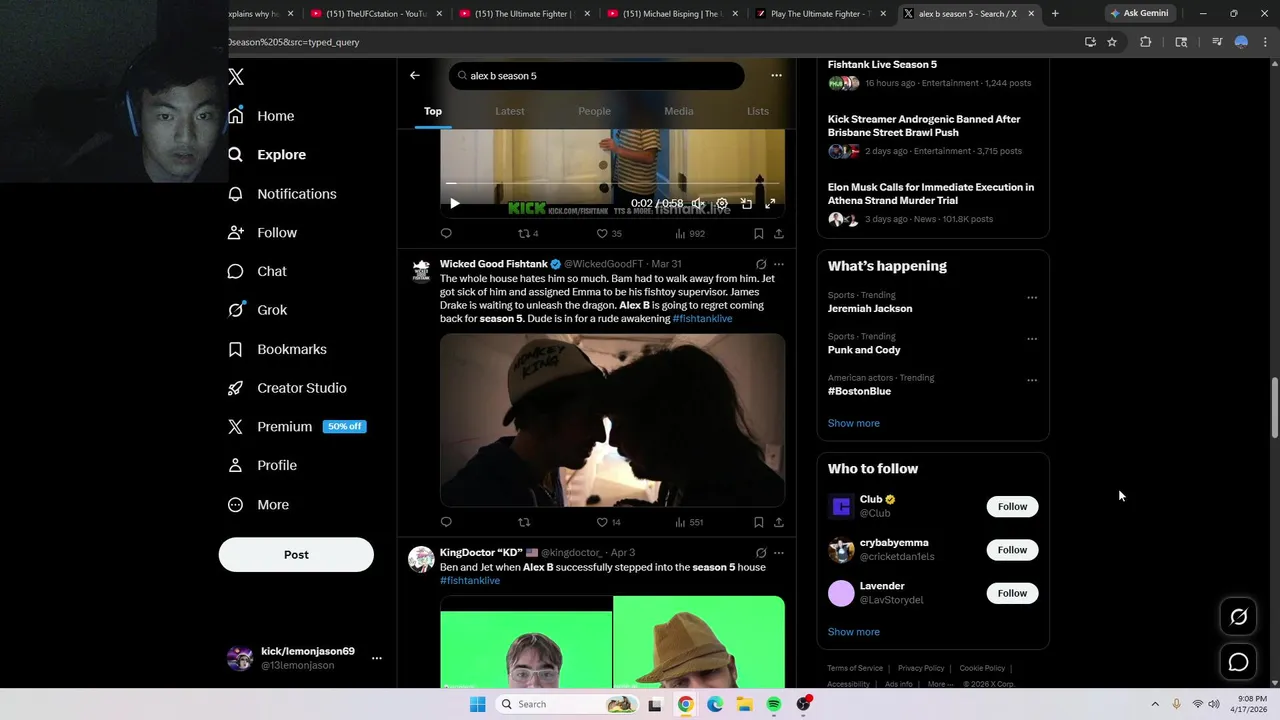Open the X logo home link
The width and height of the screenshot is (1280, 720).
[x=236, y=77]
